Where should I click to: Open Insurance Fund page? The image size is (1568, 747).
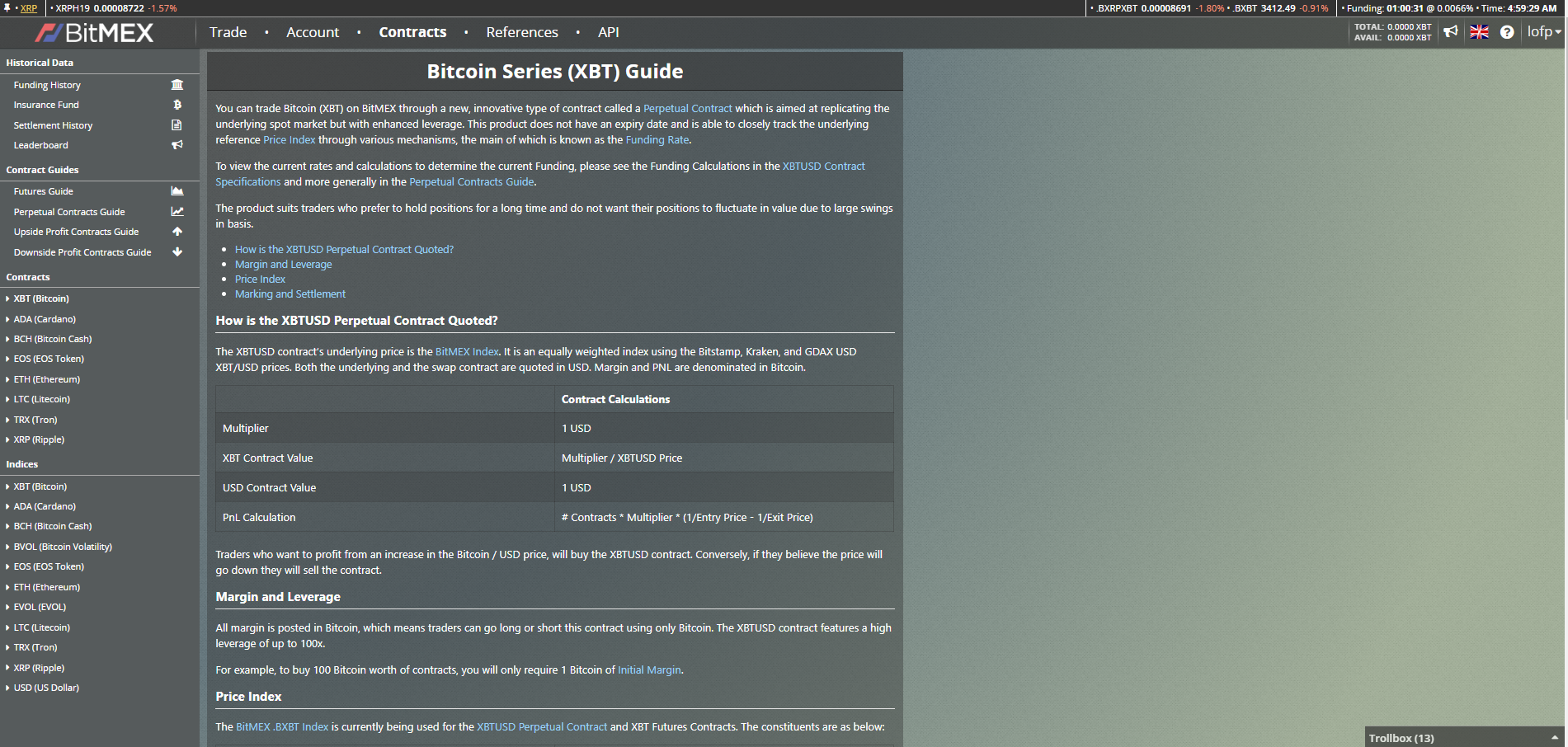click(46, 105)
